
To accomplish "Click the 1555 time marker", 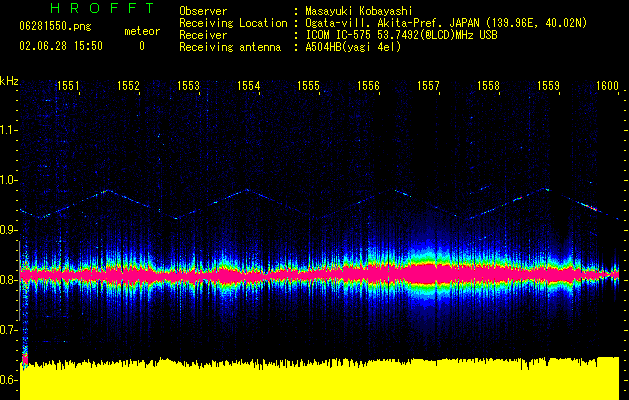I will pos(308,86).
